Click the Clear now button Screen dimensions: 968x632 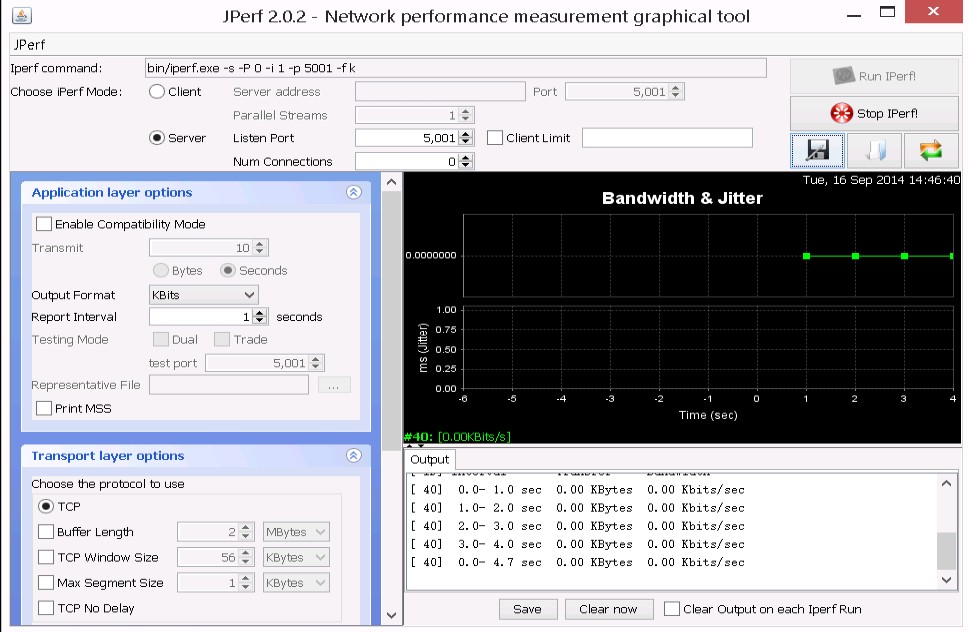pyautogui.click(x=608, y=609)
